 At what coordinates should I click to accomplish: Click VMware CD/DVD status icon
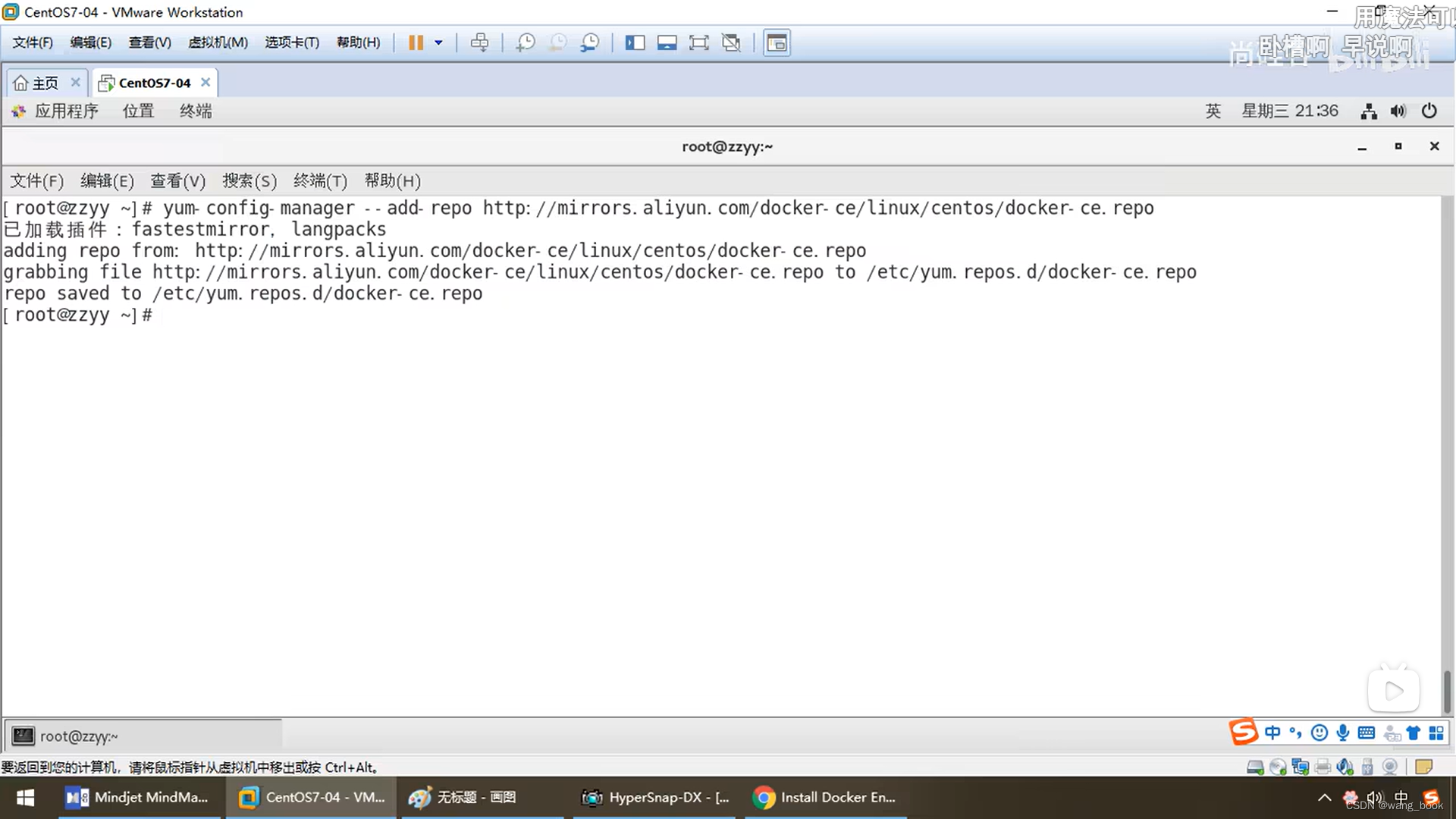pyautogui.click(x=1278, y=767)
